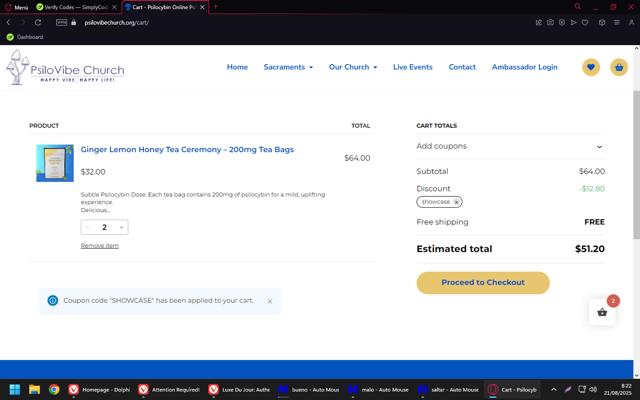The height and width of the screenshot is (400, 640).
Task: Open the wishlist heart icon
Action: click(591, 67)
